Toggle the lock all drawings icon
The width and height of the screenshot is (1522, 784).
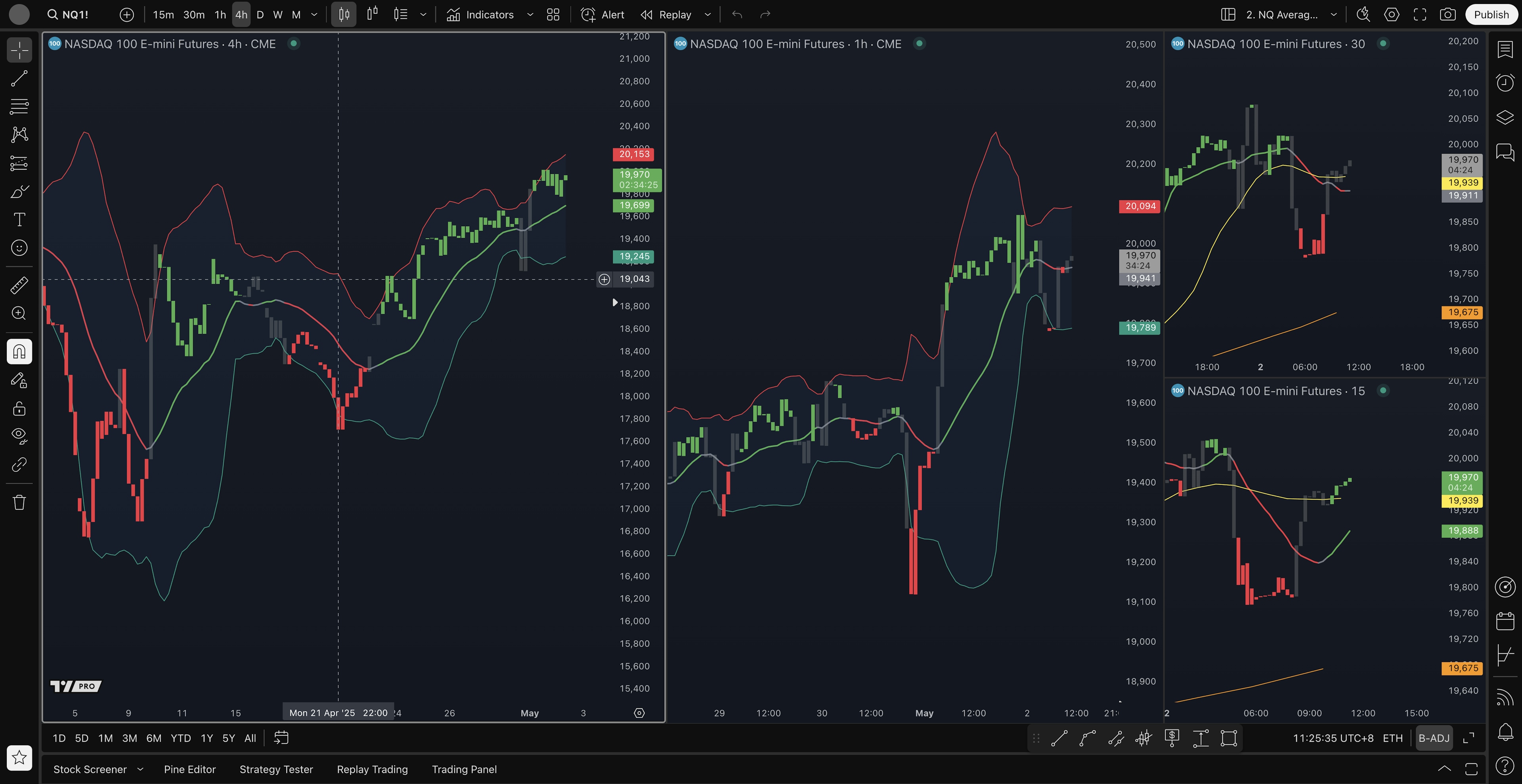[19, 408]
